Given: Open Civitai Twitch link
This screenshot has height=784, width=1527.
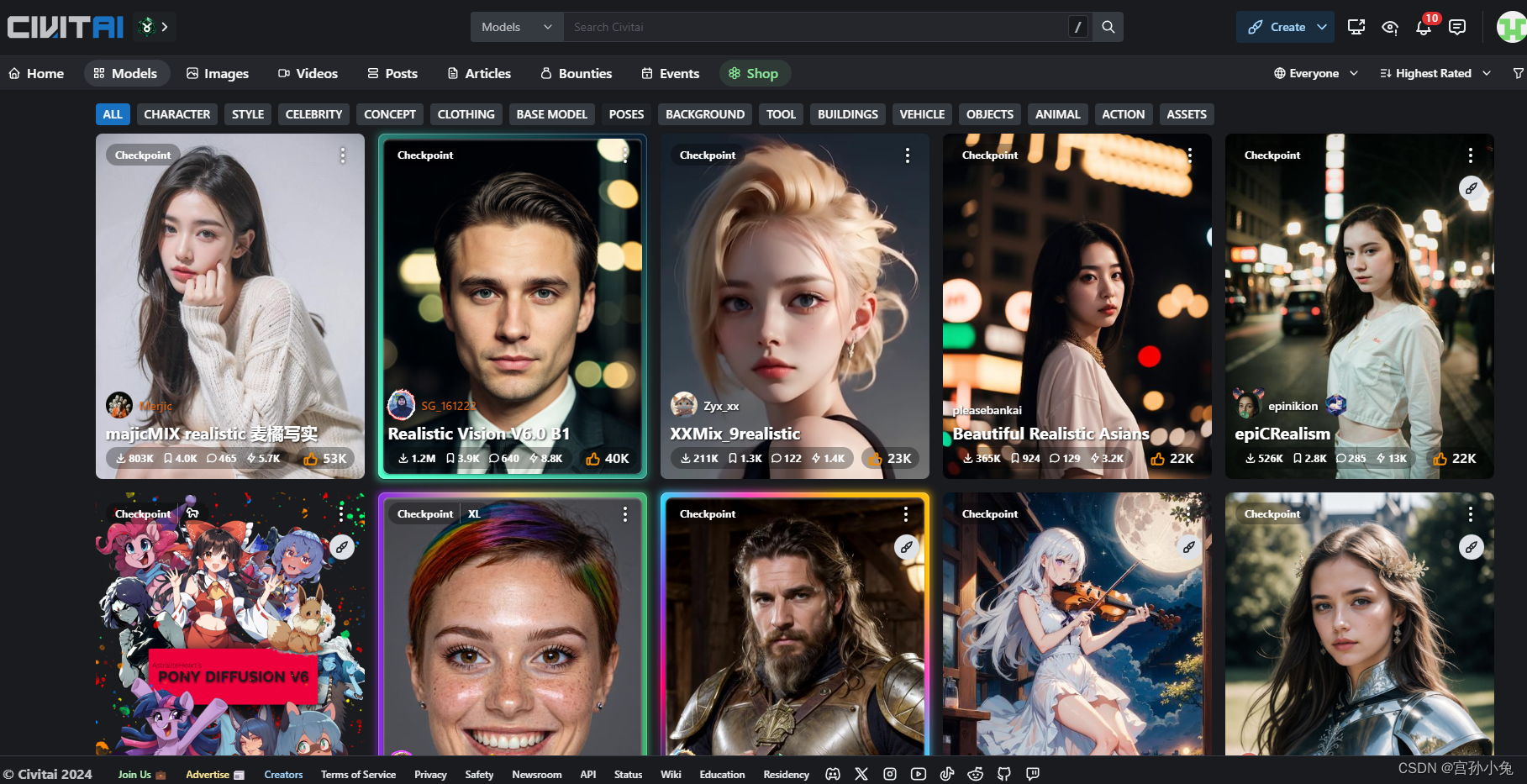Looking at the screenshot, I should 1033,774.
